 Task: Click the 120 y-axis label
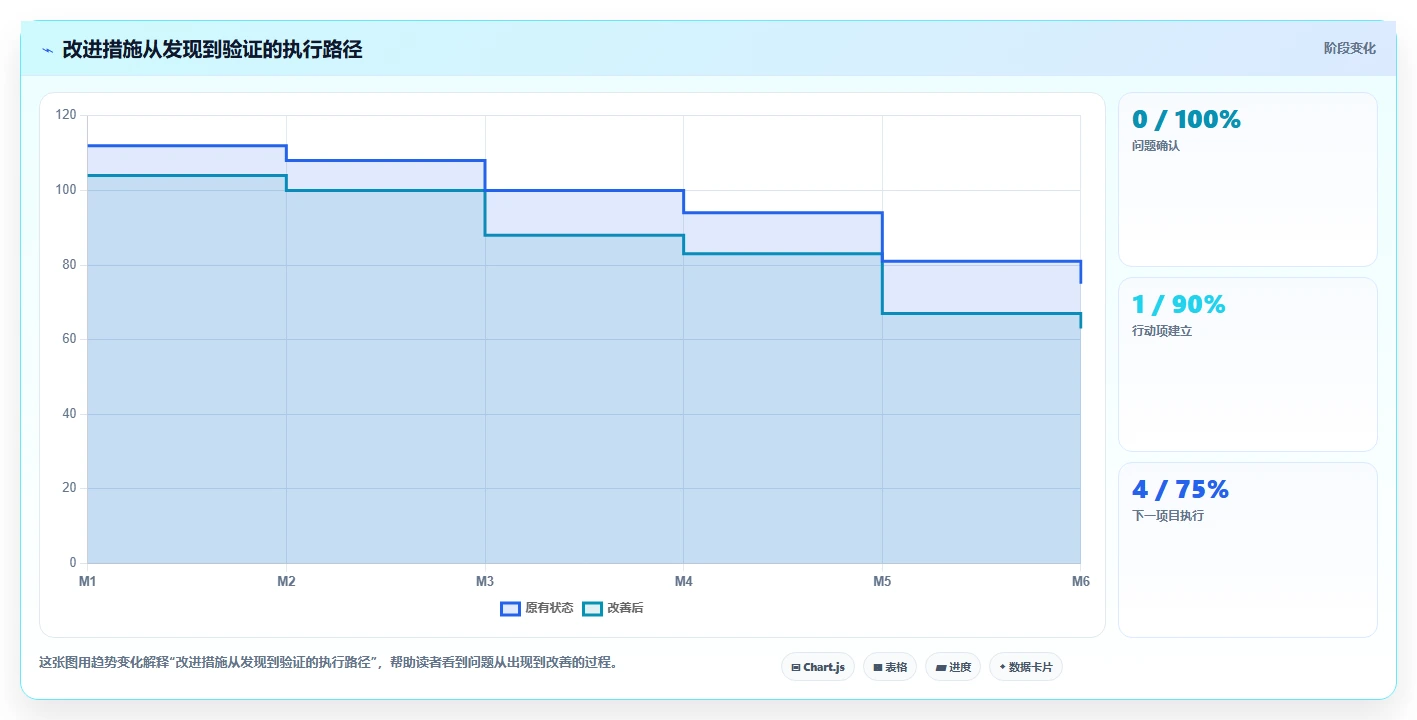coord(66,115)
